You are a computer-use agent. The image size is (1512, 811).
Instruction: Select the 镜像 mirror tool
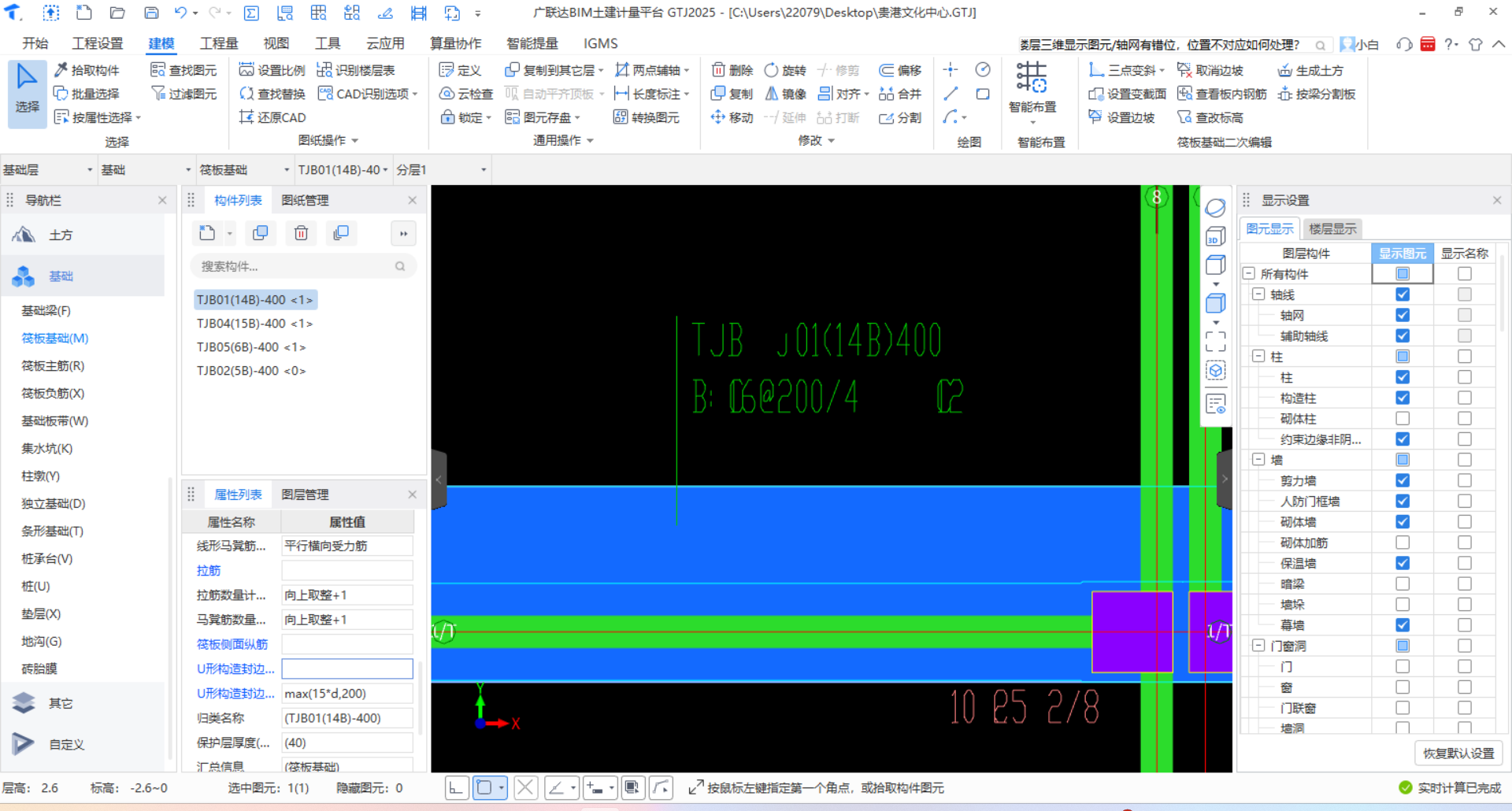coord(785,94)
